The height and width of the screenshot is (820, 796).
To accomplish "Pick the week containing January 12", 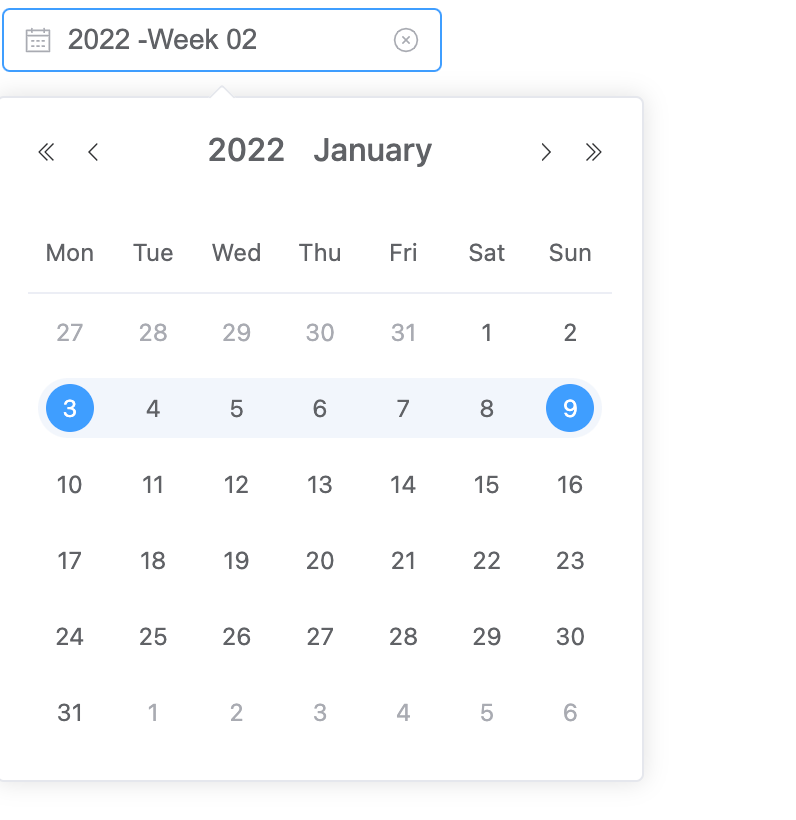I will (236, 484).
